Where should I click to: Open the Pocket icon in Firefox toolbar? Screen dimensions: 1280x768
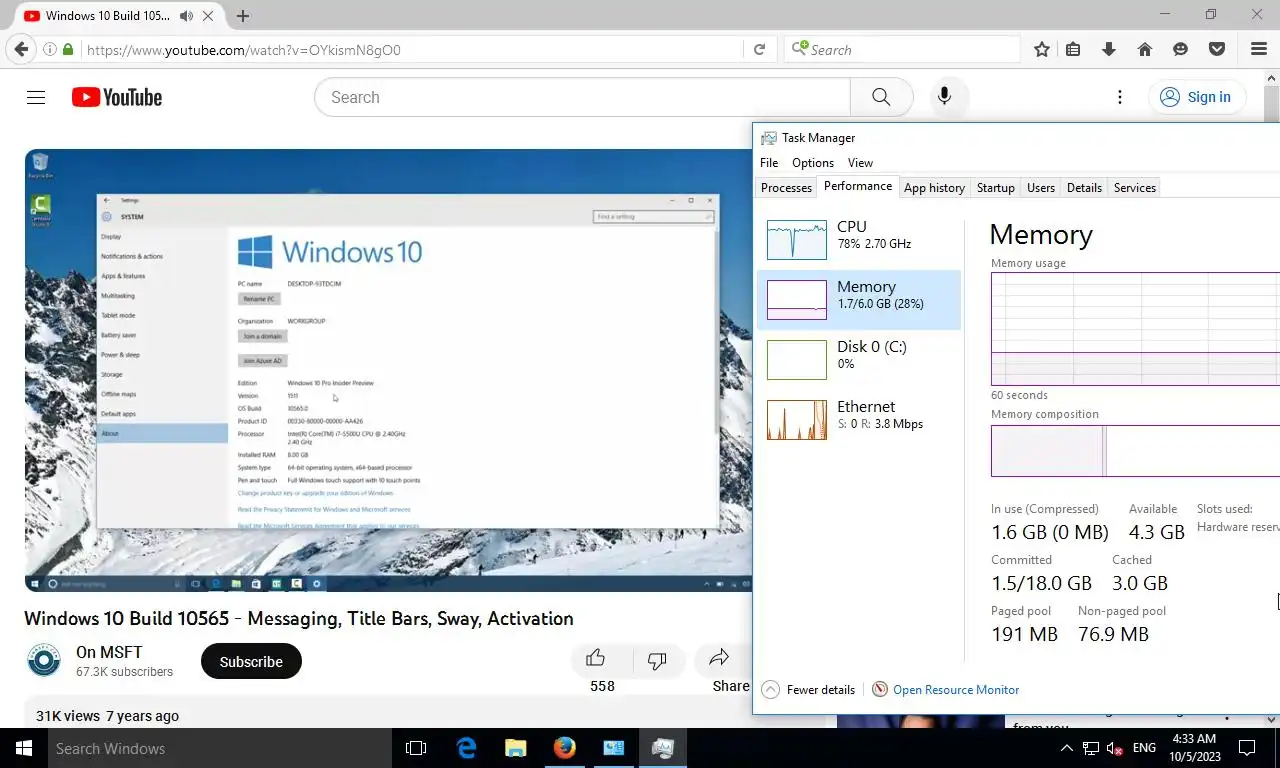(x=1217, y=49)
